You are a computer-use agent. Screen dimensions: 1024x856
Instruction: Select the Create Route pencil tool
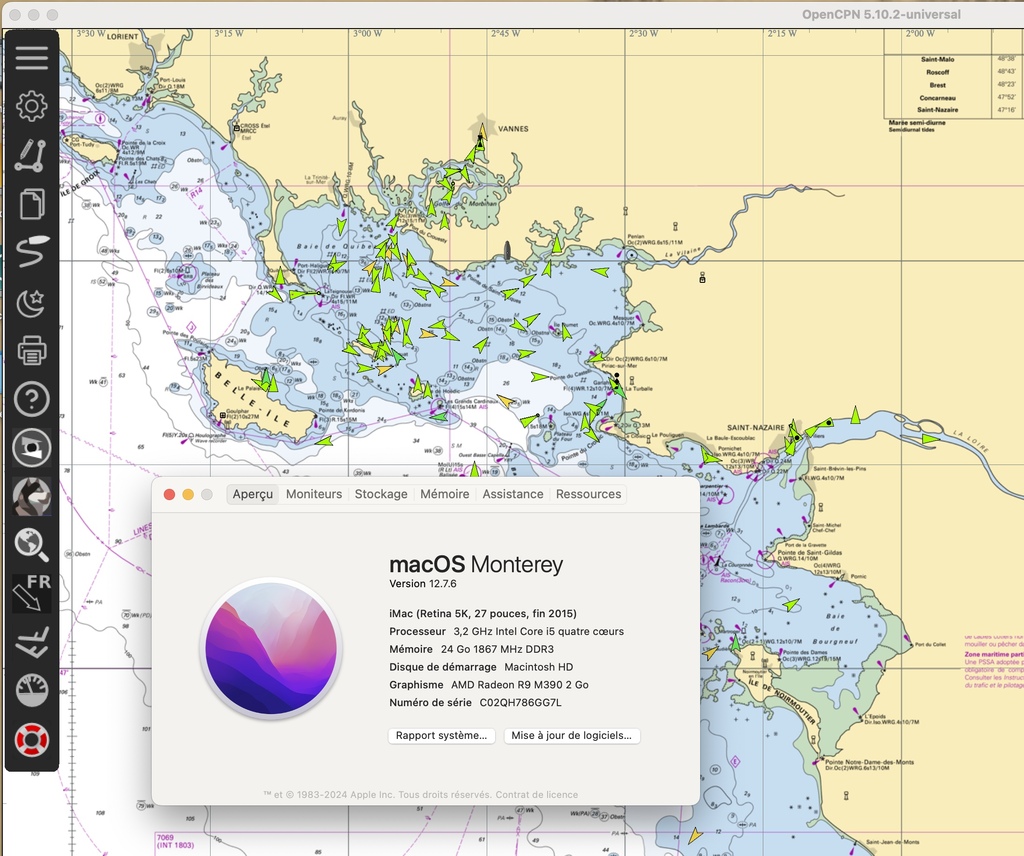point(32,155)
